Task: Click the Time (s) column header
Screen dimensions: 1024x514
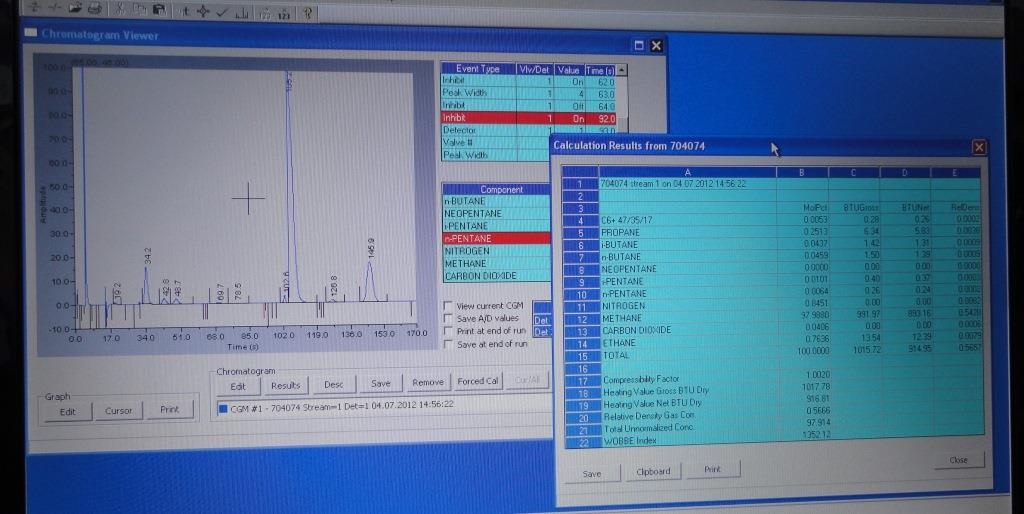Action: coord(600,70)
